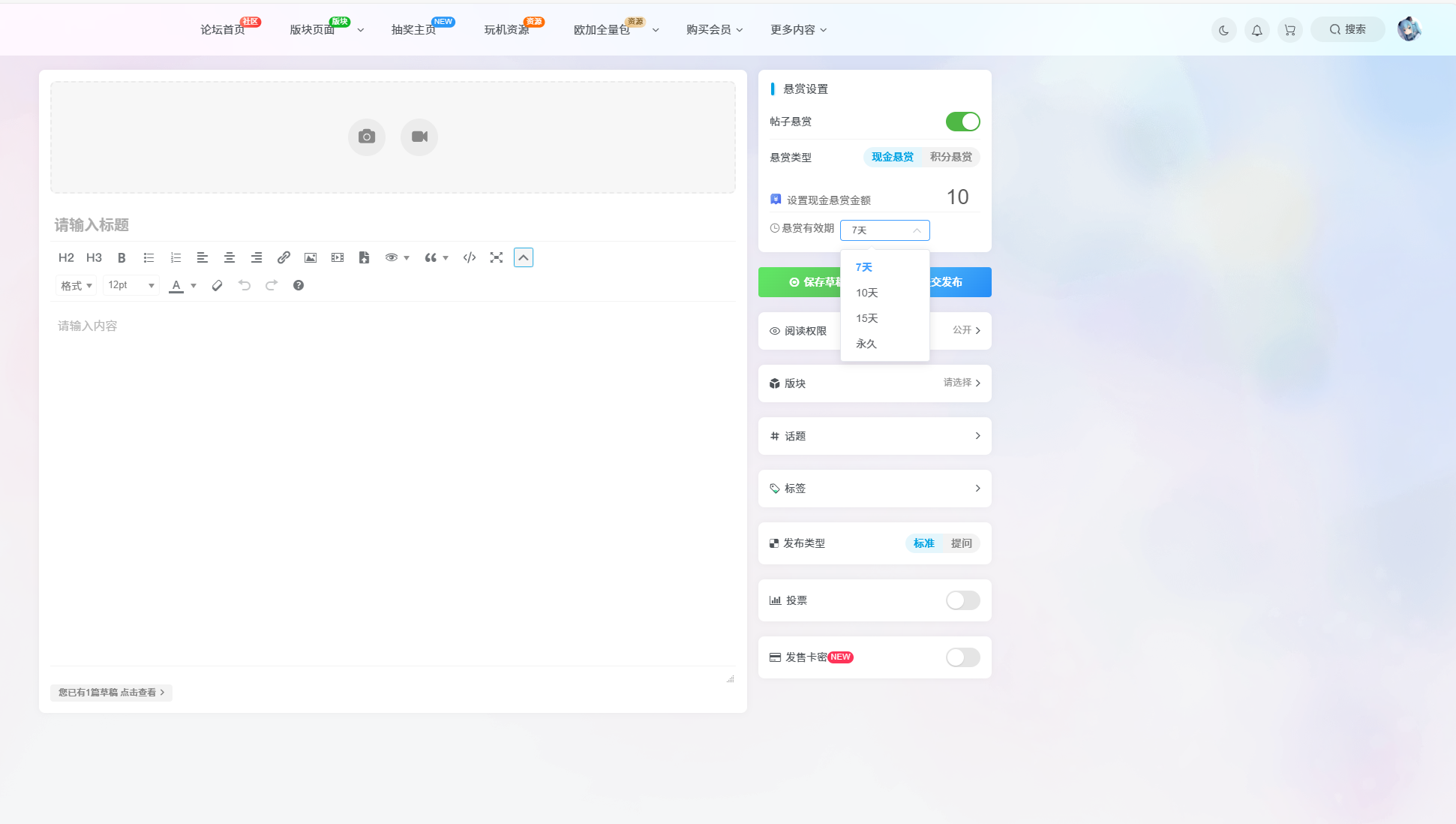The width and height of the screenshot is (1456, 824).
Task: Toggle bold formatting in editor
Action: pos(122,257)
